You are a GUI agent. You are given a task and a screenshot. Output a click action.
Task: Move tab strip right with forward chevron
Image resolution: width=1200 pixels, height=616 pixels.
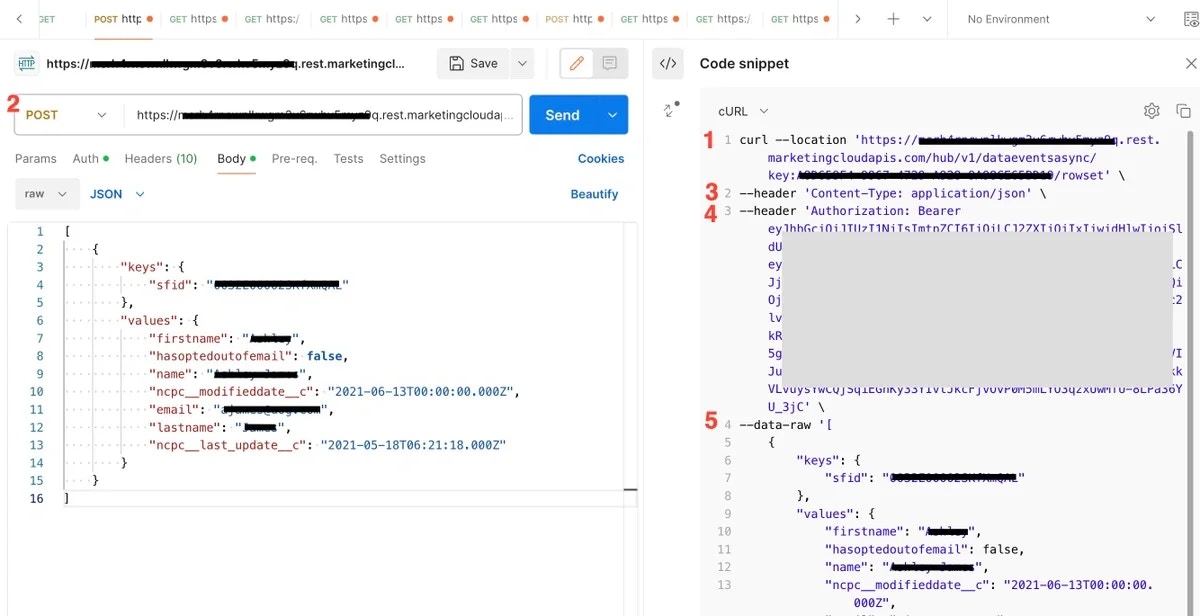pyautogui.click(x=857, y=19)
